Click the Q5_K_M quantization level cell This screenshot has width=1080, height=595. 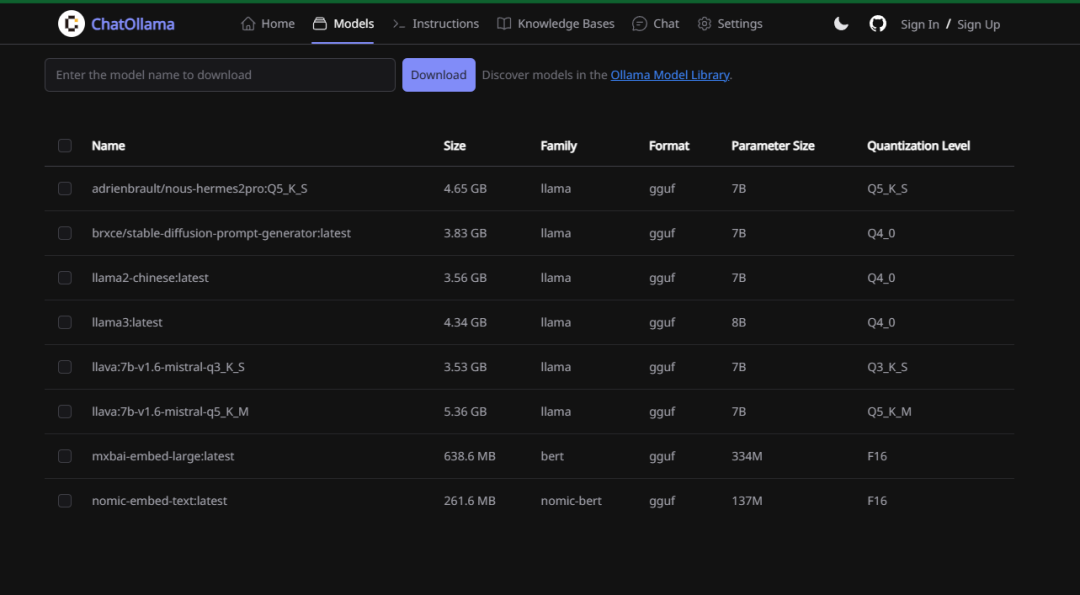pos(889,412)
